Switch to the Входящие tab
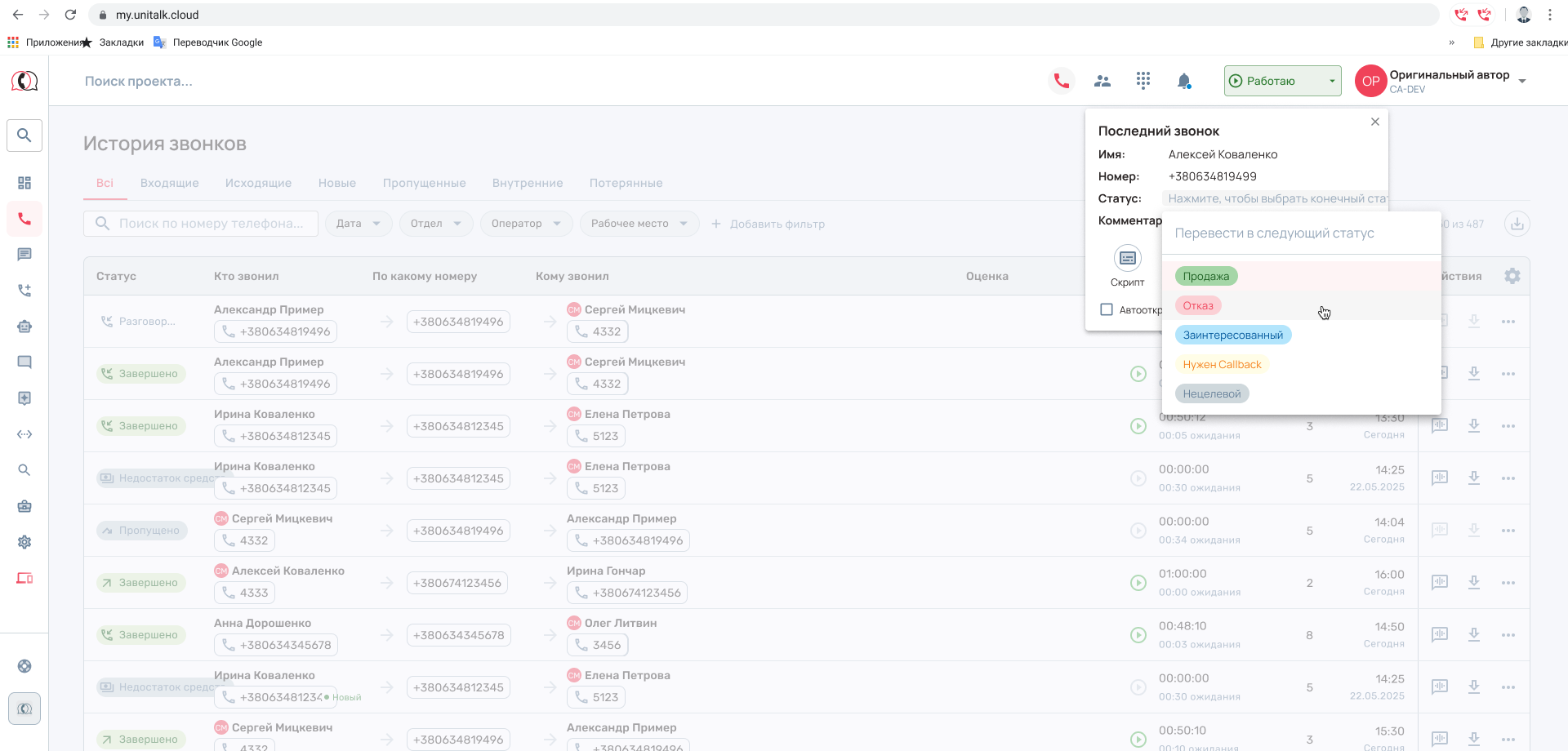 pyautogui.click(x=169, y=183)
